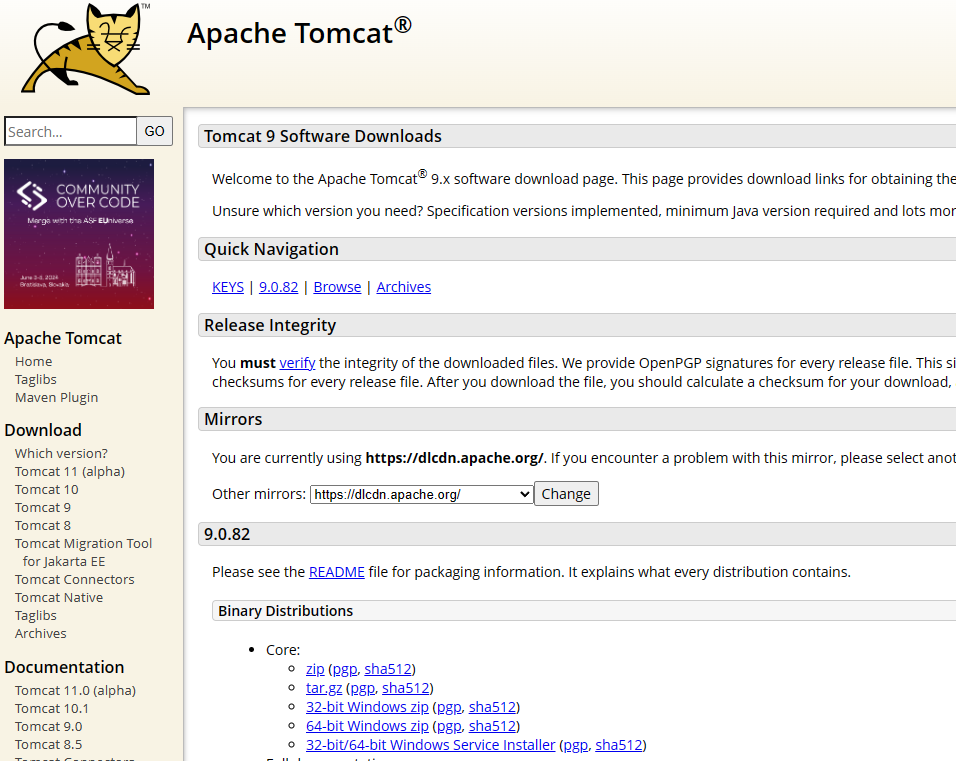Open the Browse link

pyautogui.click(x=337, y=287)
